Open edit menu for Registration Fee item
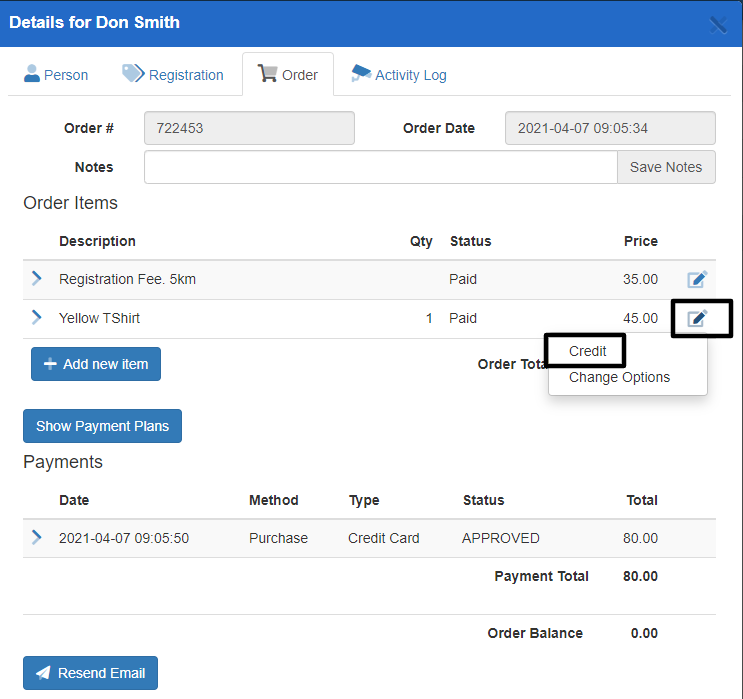The image size is (743, 699). [697, 279]
